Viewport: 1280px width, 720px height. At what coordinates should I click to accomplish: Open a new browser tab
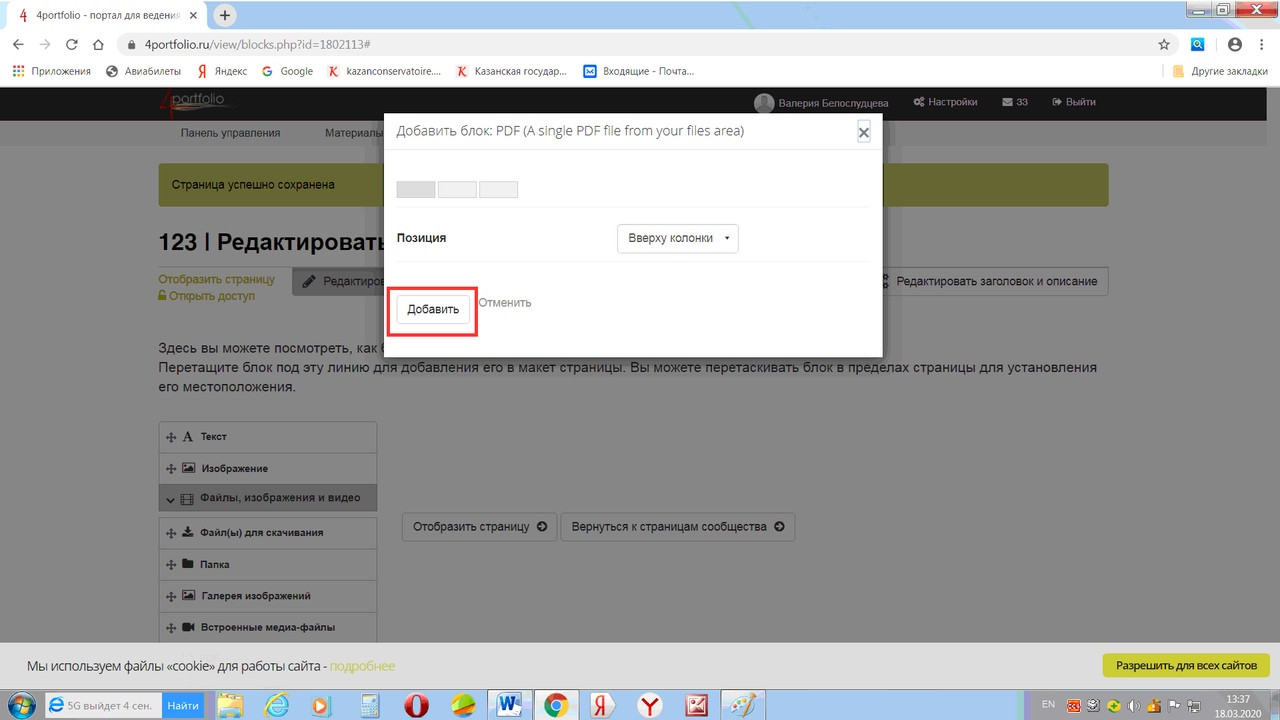pos(225,15)
